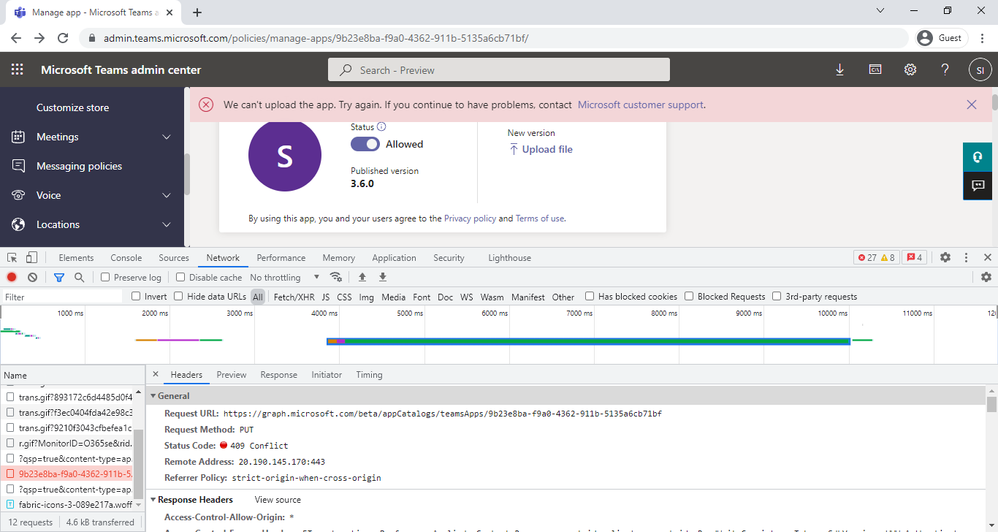Select the failed 9b23e8ba request row
This screenshot has width=998, height=532.
coord(69,474)
